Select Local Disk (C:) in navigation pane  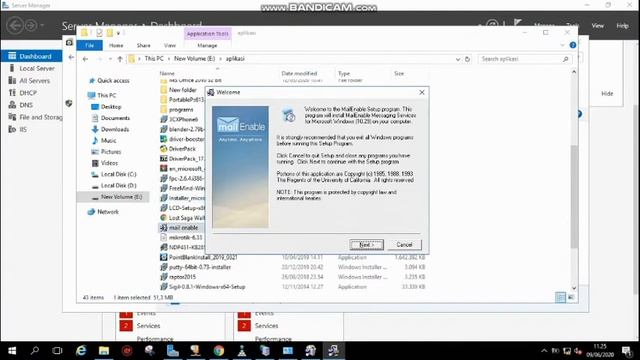click(118, 174)
